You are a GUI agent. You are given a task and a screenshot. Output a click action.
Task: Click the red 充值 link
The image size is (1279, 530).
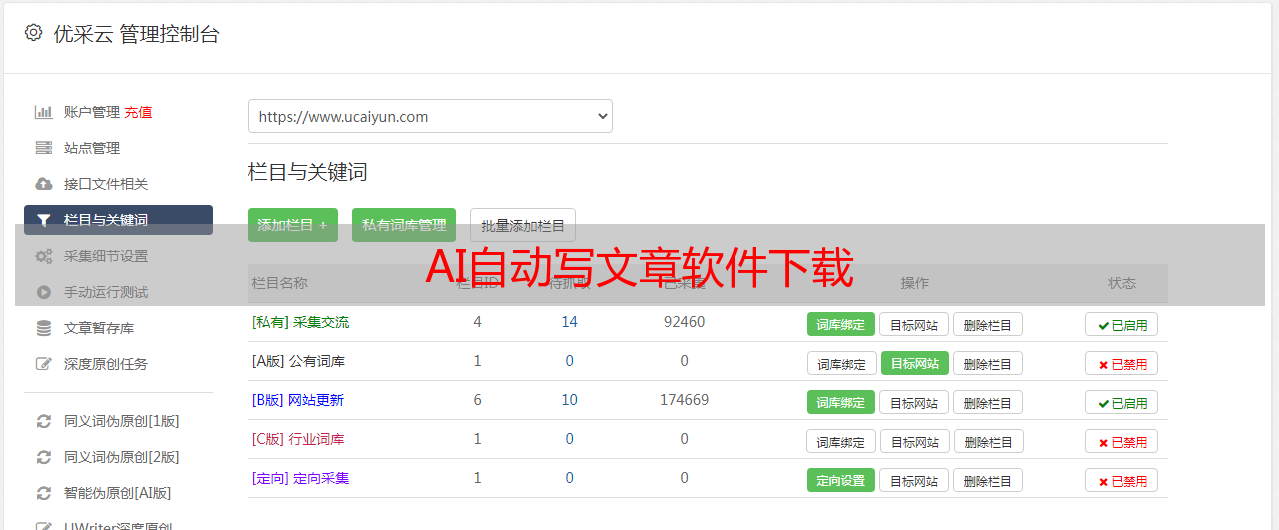pyautogui.click(x=139, y=112)
